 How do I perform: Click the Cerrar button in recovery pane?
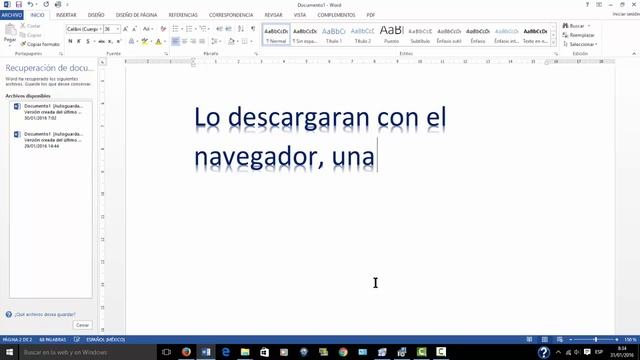[82, 325]
